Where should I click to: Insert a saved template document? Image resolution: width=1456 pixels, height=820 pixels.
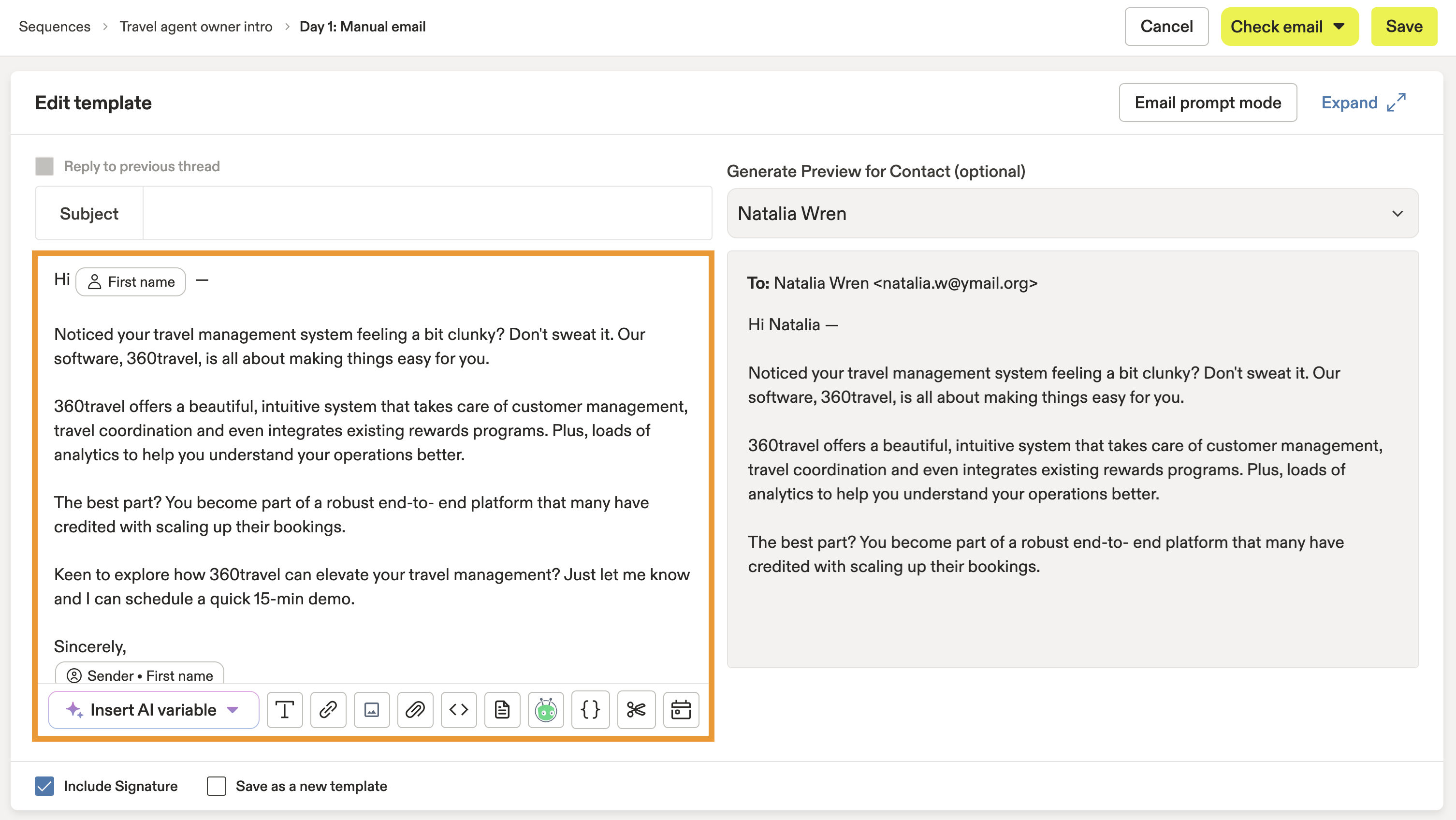point(502,710)
